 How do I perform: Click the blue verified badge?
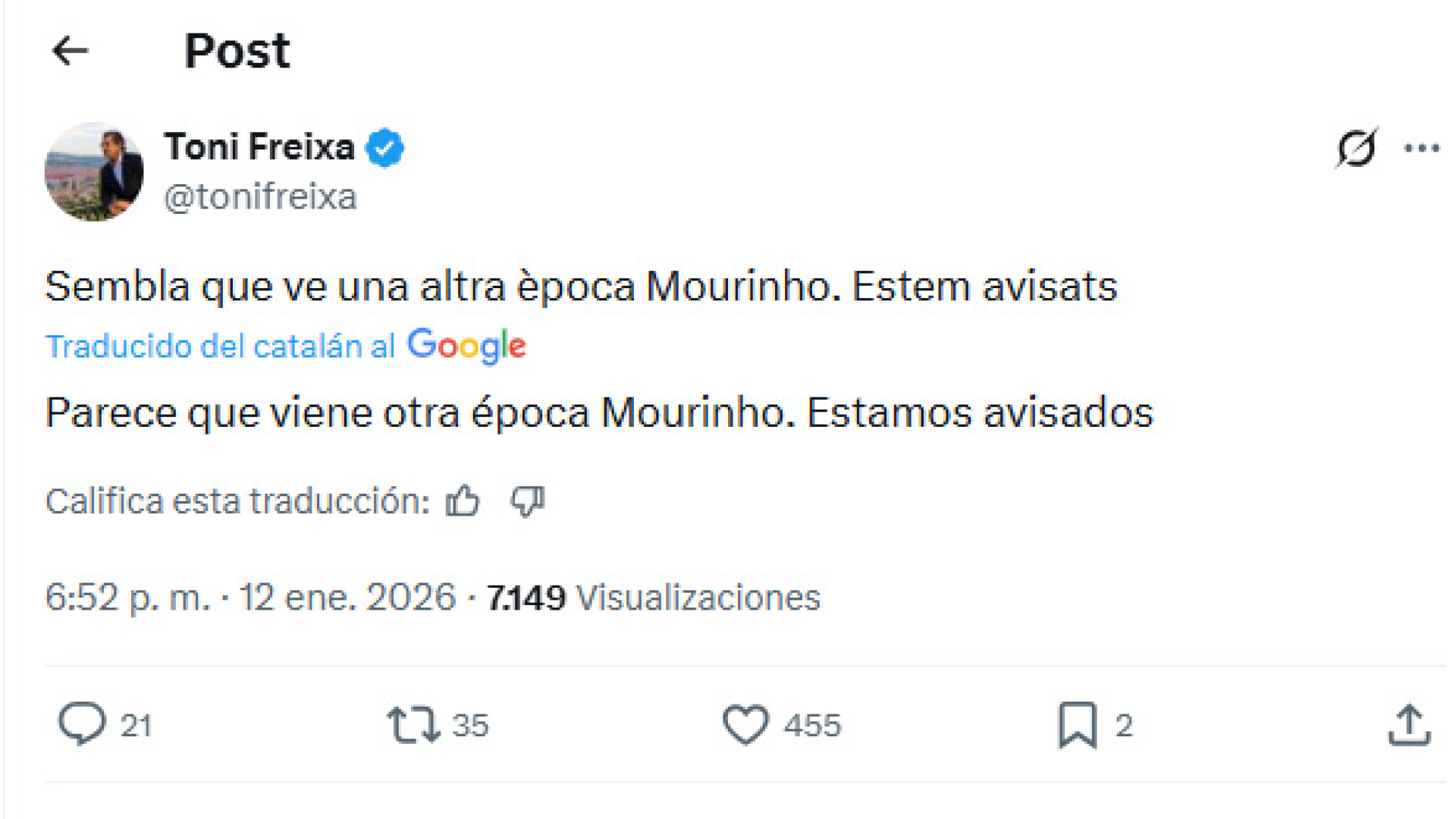pyautogui.click(x=385, y=148)
